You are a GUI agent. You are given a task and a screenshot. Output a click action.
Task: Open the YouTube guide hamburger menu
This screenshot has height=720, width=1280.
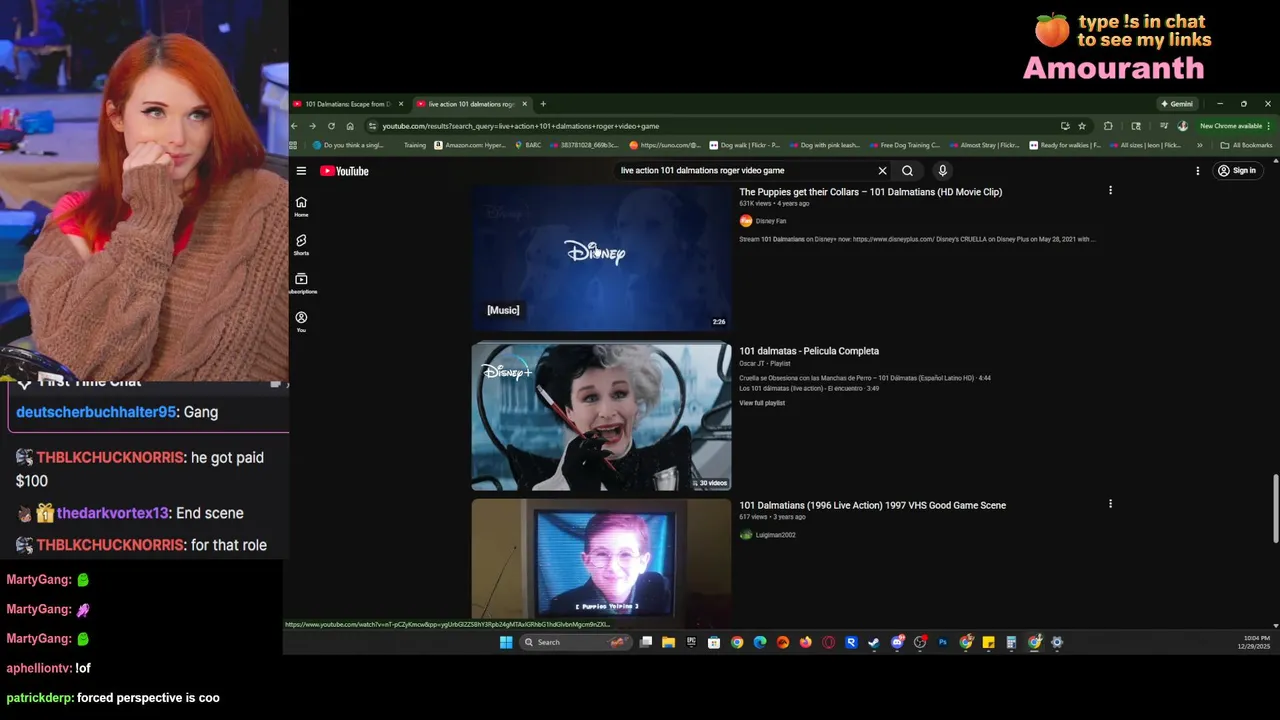point(301,171)
